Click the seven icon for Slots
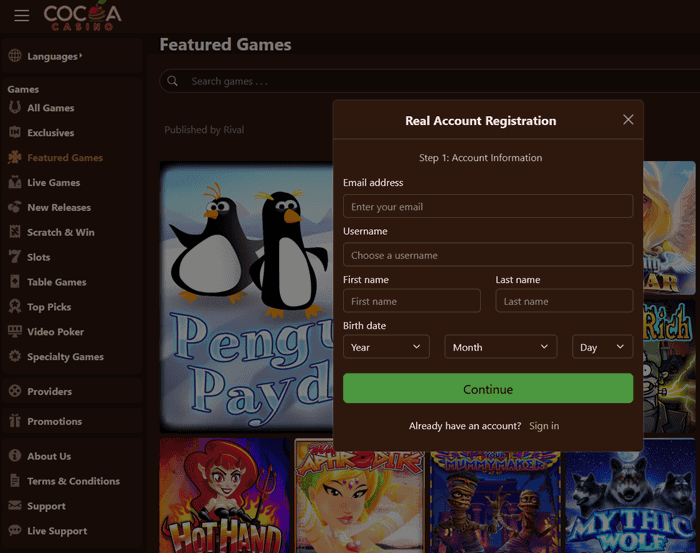Screen dimensions: 700x553 15,257
